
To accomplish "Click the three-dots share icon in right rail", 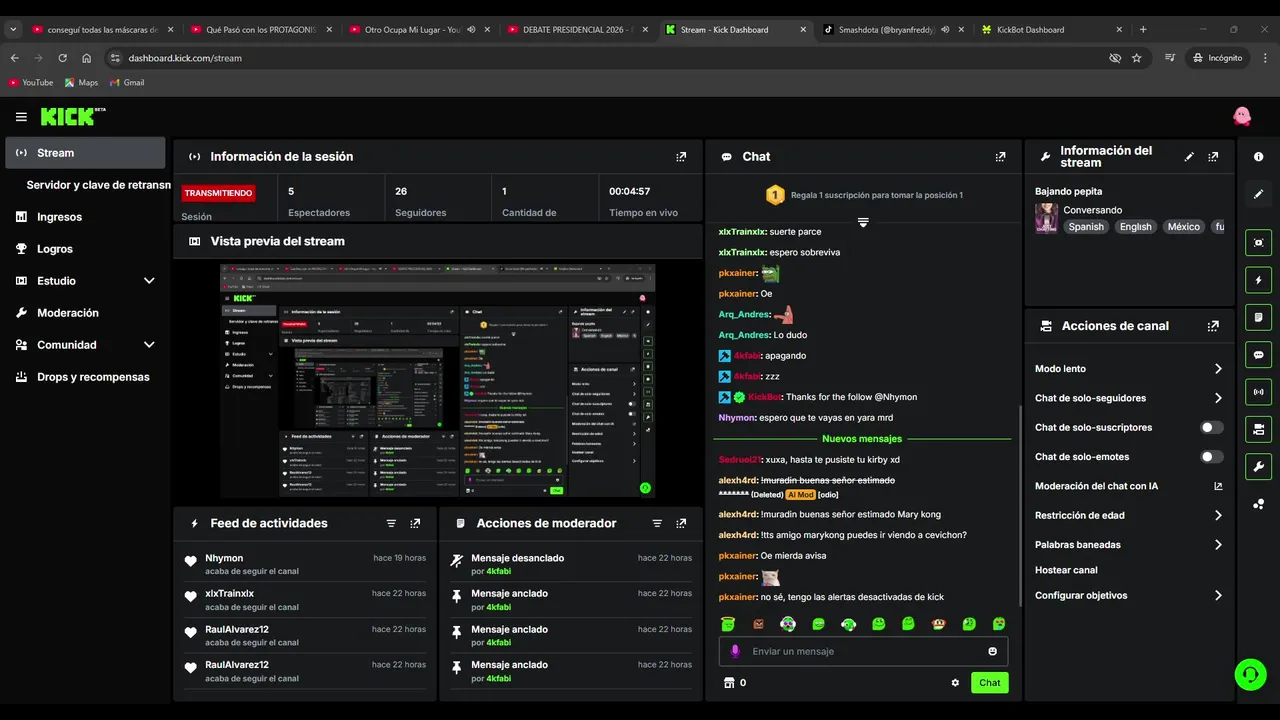I will (1258, 504).
